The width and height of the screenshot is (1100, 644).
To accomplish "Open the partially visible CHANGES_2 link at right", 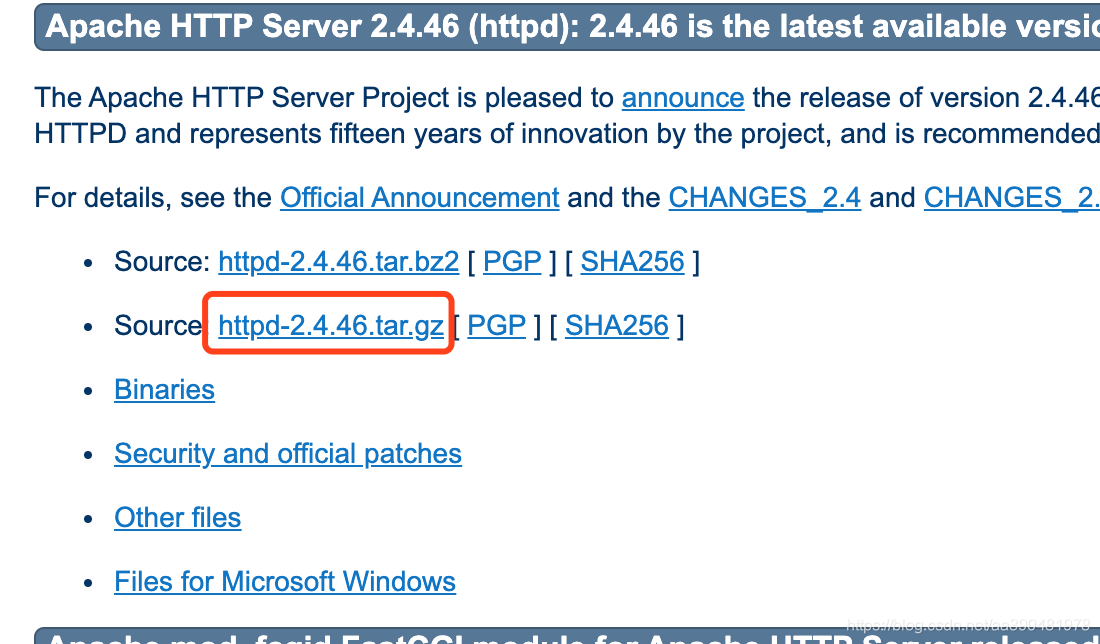I will click(1012, 198).
